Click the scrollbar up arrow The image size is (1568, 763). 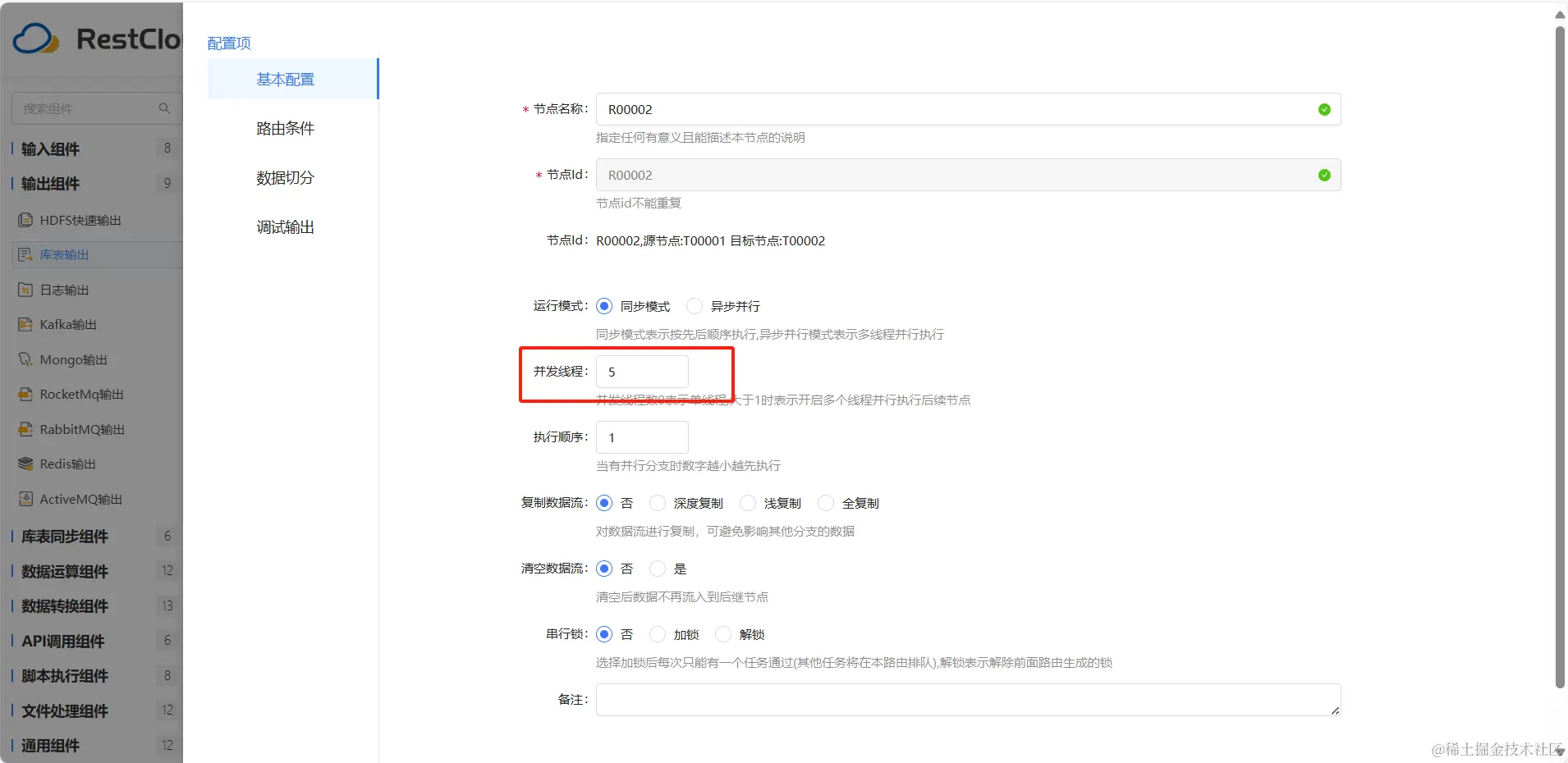click(1560, 14)
